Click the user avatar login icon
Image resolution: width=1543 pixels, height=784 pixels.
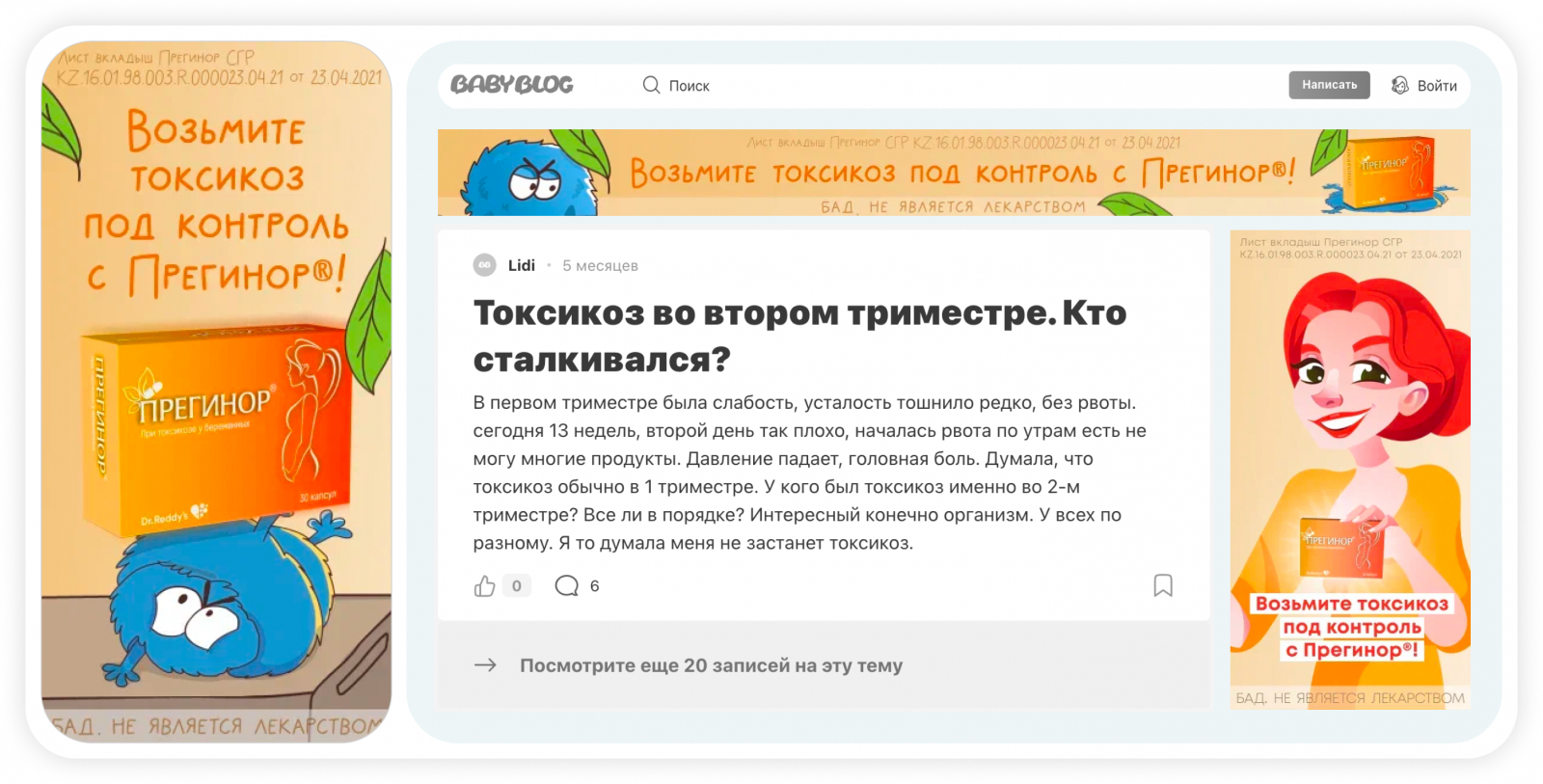coord(1399,86)
